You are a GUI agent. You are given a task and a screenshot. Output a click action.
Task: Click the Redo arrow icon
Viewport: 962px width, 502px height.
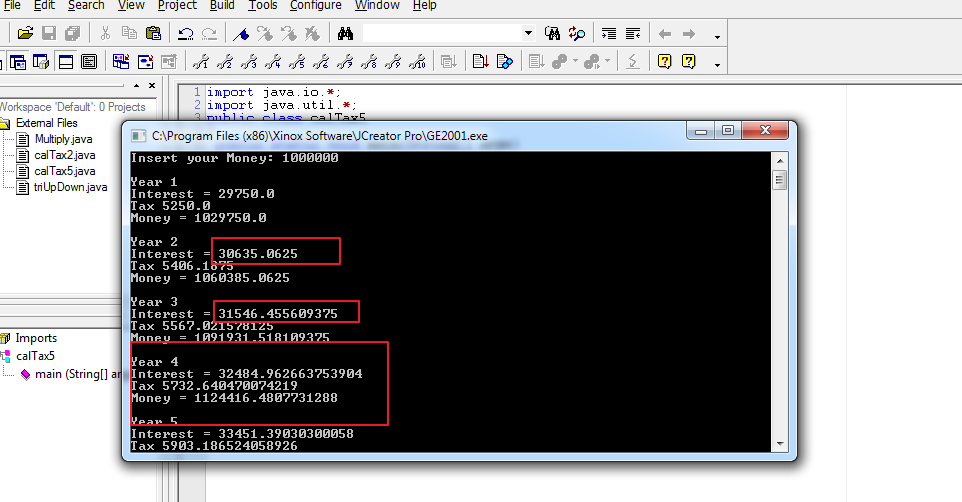(x=209, y=34)
